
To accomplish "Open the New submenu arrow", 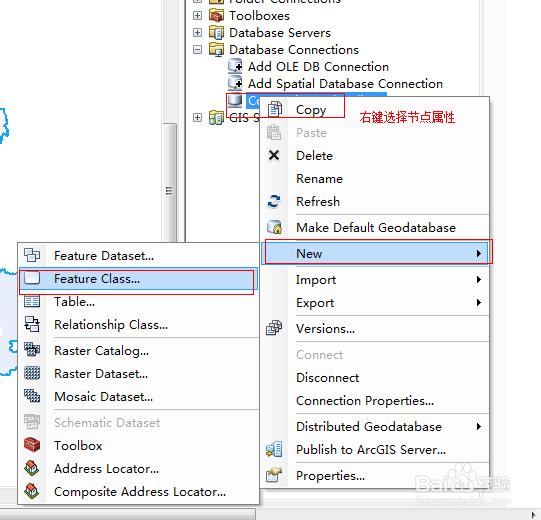I will point(479,253).
